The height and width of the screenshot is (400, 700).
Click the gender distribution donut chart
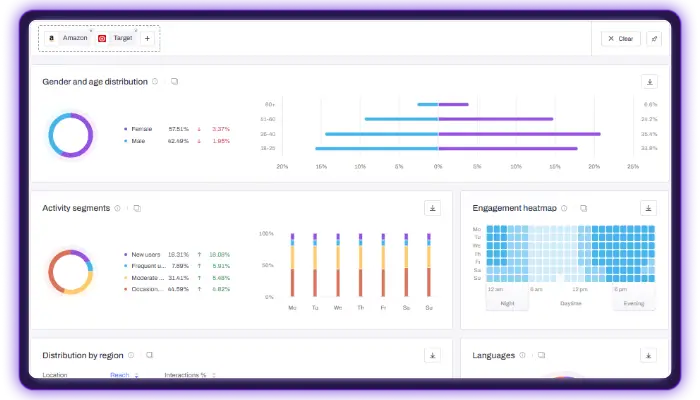pyautogui.click(x=70, y=134)
